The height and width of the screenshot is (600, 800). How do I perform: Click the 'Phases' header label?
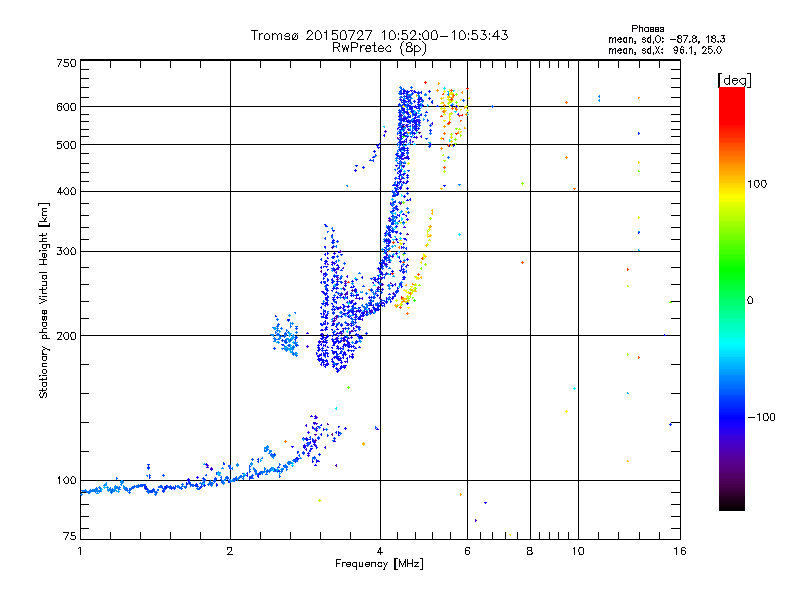click(x=647, y=29)
